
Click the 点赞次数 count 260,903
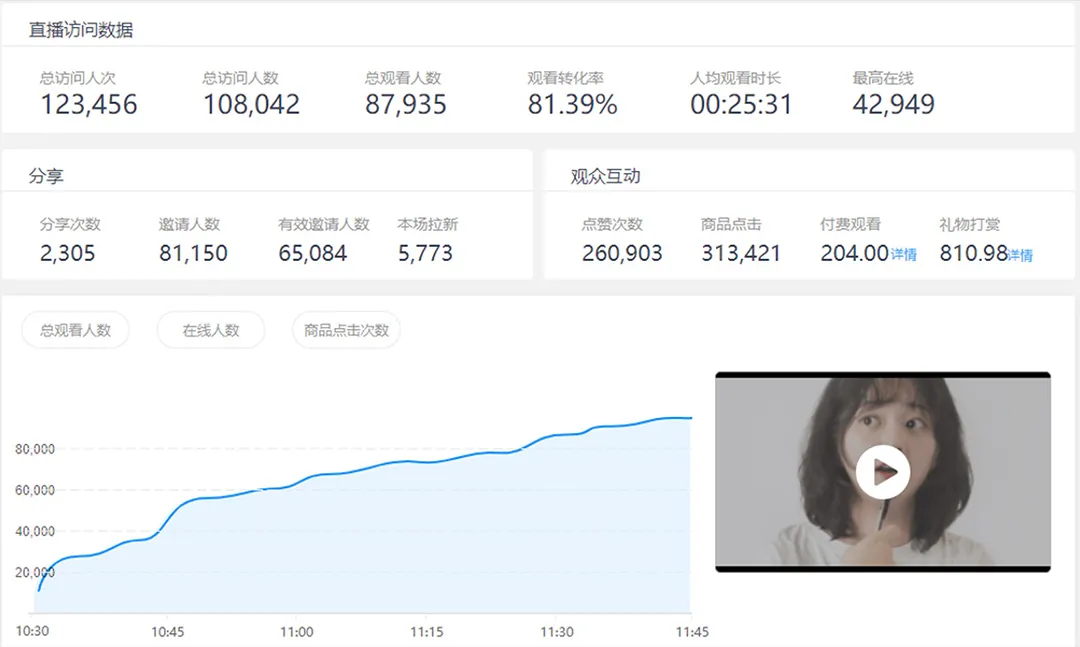622,253
